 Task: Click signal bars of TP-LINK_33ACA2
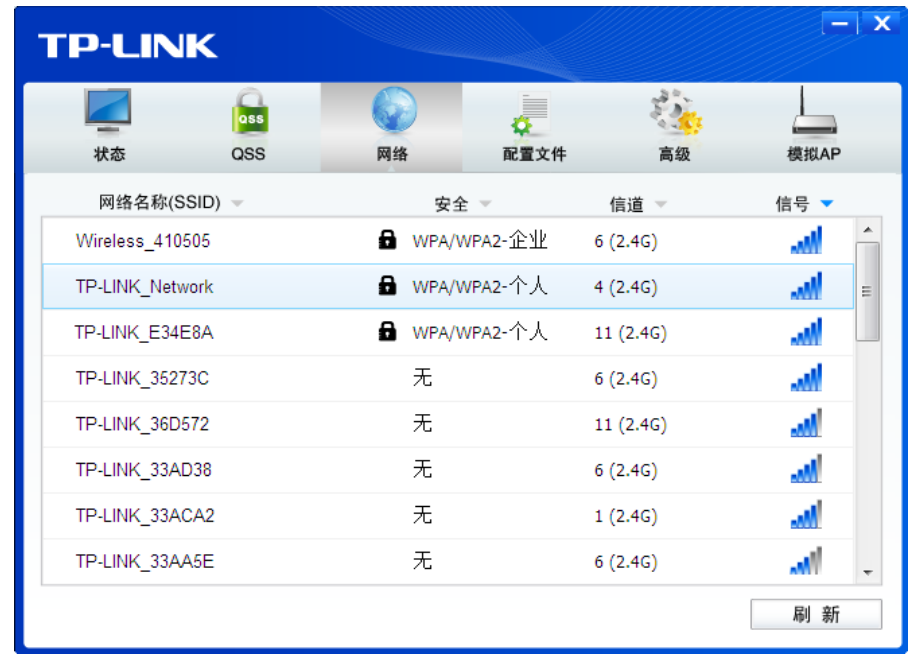coord(806,514)
